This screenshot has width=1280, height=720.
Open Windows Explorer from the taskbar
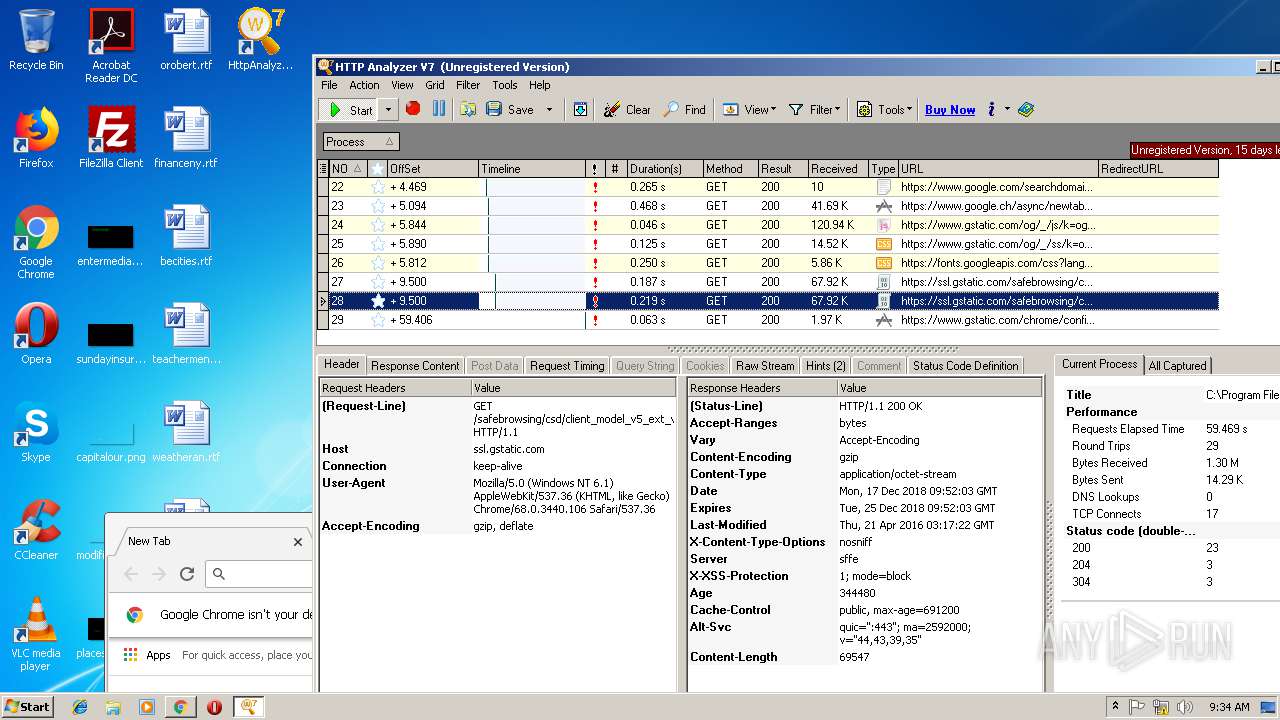click(113, 707)
